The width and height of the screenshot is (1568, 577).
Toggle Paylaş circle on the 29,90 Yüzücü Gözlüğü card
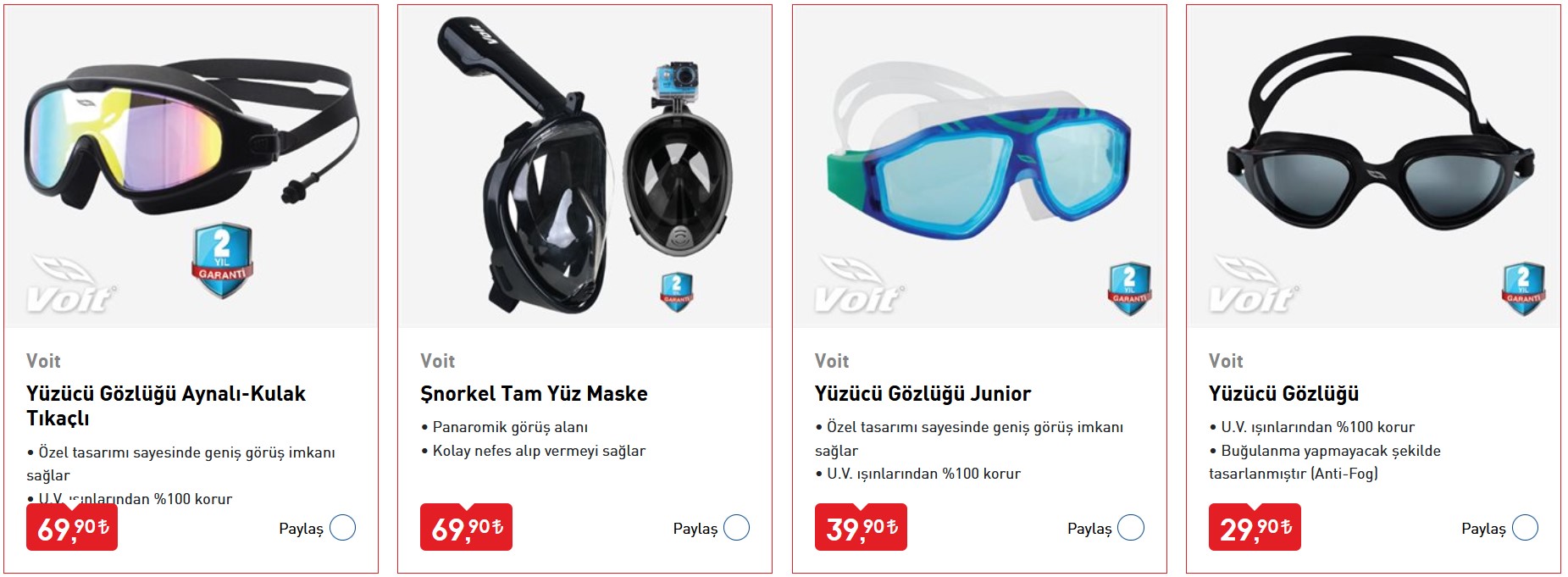pos(1525,528)
